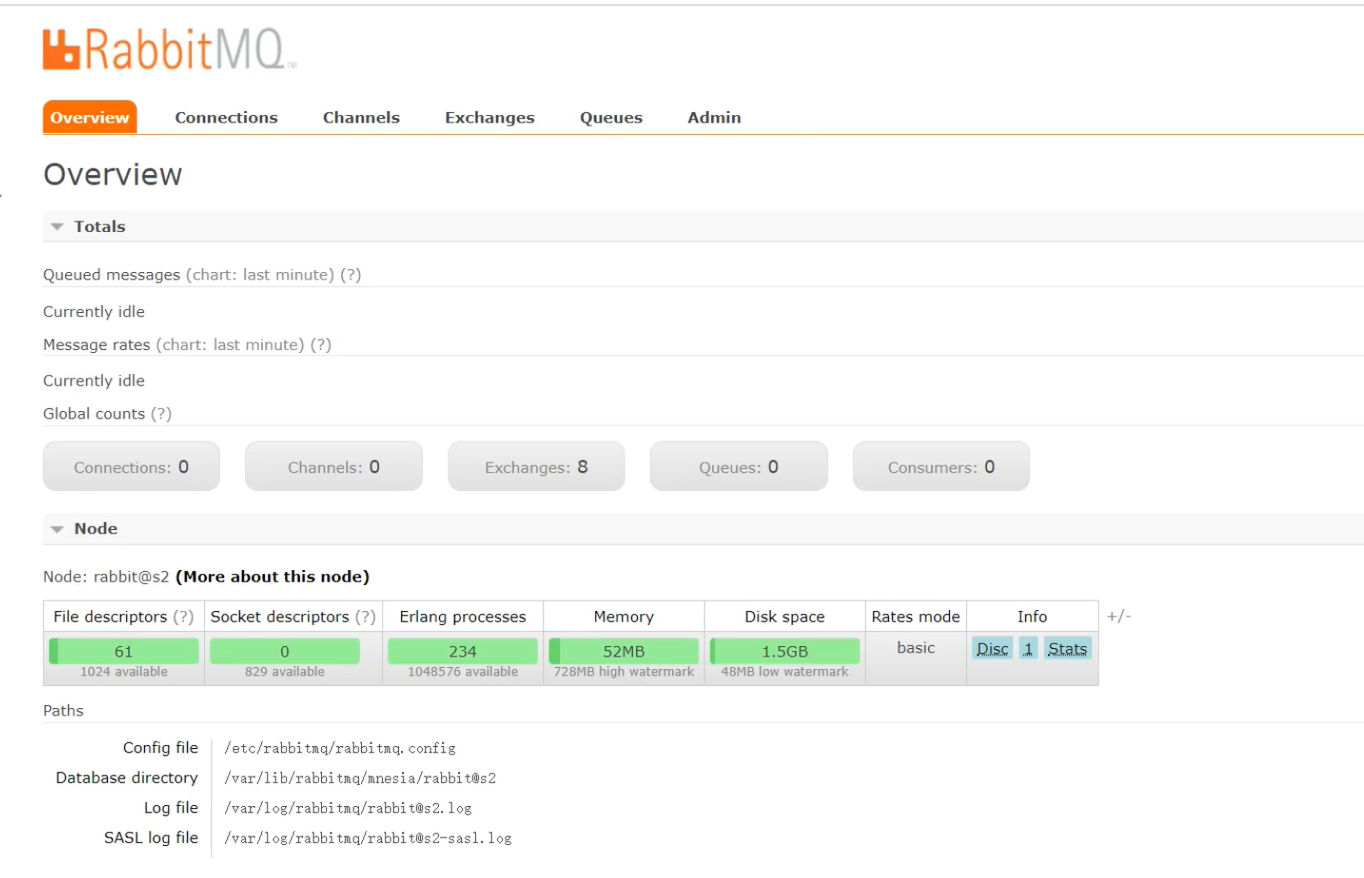The width and height of the screenshot is (1364, 878).
Task: Click the Info column header
Action: click(x=1032, y=617)
